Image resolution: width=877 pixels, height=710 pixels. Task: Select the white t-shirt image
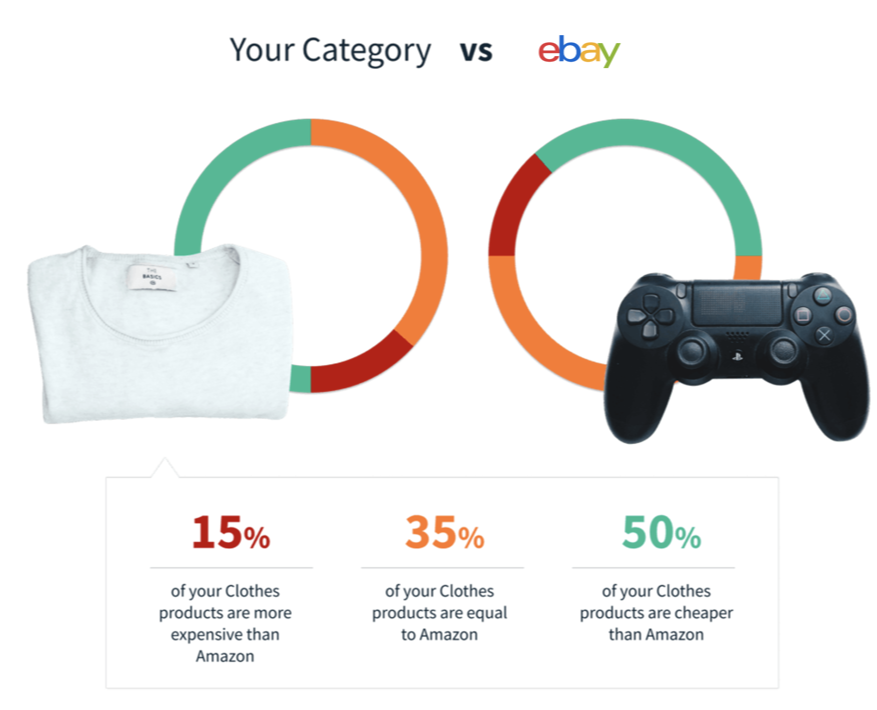(159, 333)
